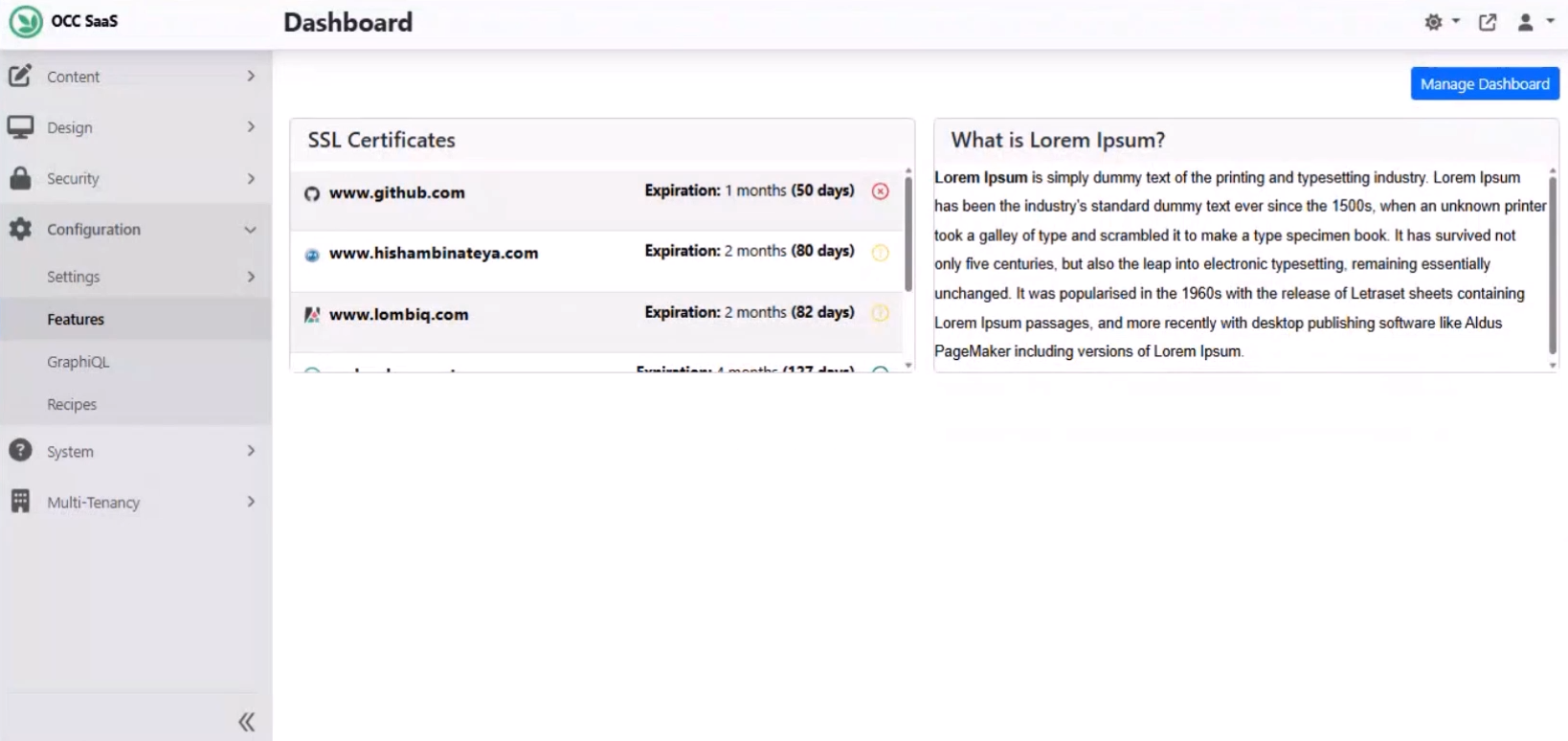Screen dimensions: 1568x741
Task: Expand the Content menu chevron
Action: click(251, 76)
